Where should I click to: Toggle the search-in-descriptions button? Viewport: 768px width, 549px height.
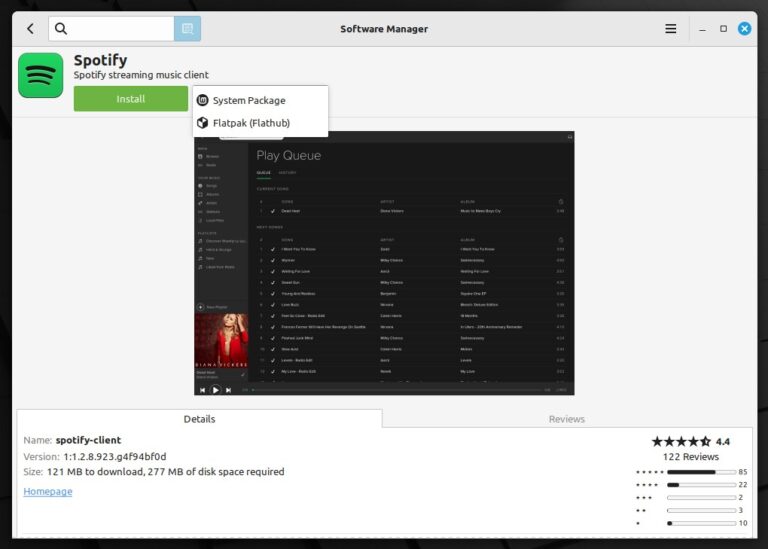187,29
